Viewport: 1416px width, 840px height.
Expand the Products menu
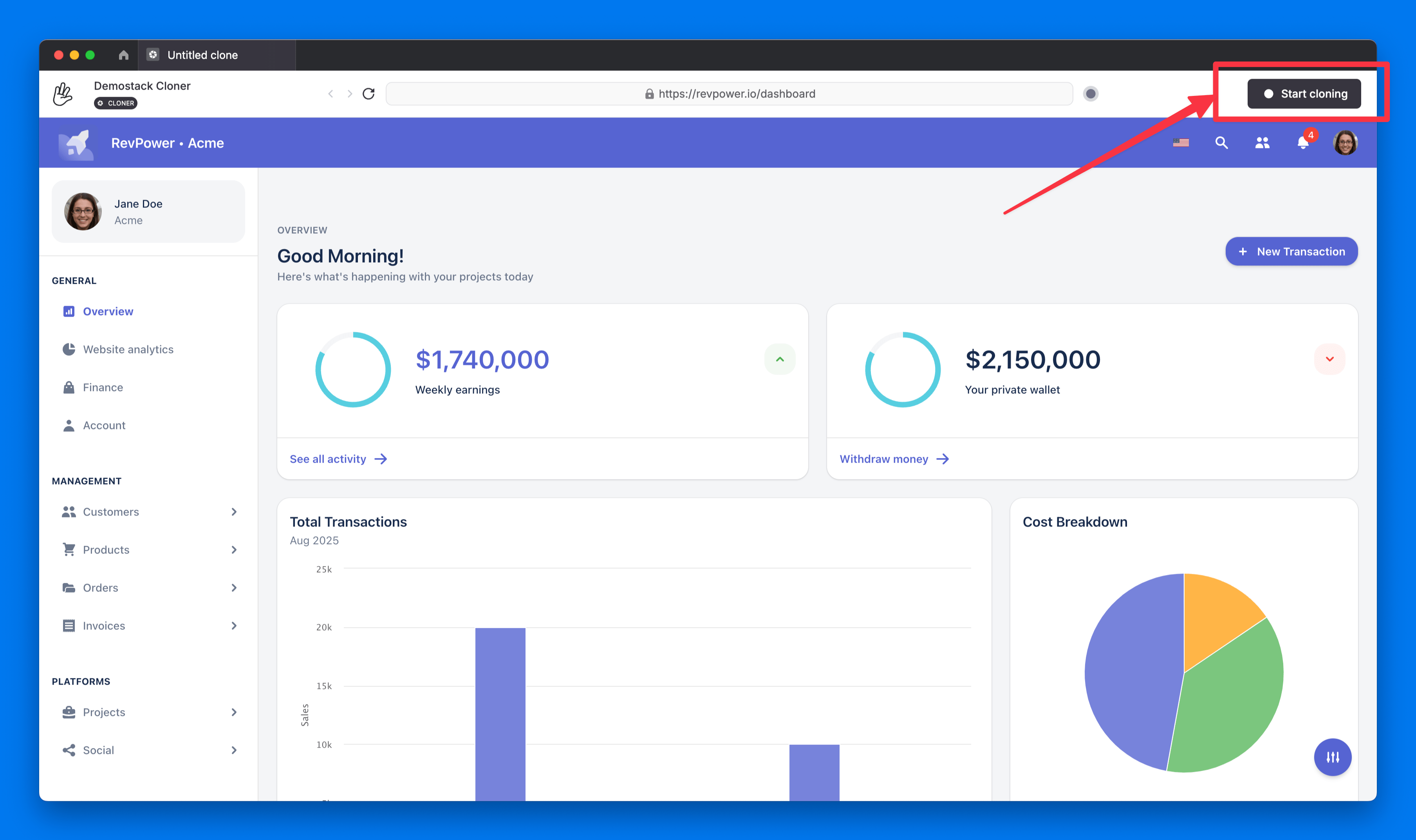point(148,550)
